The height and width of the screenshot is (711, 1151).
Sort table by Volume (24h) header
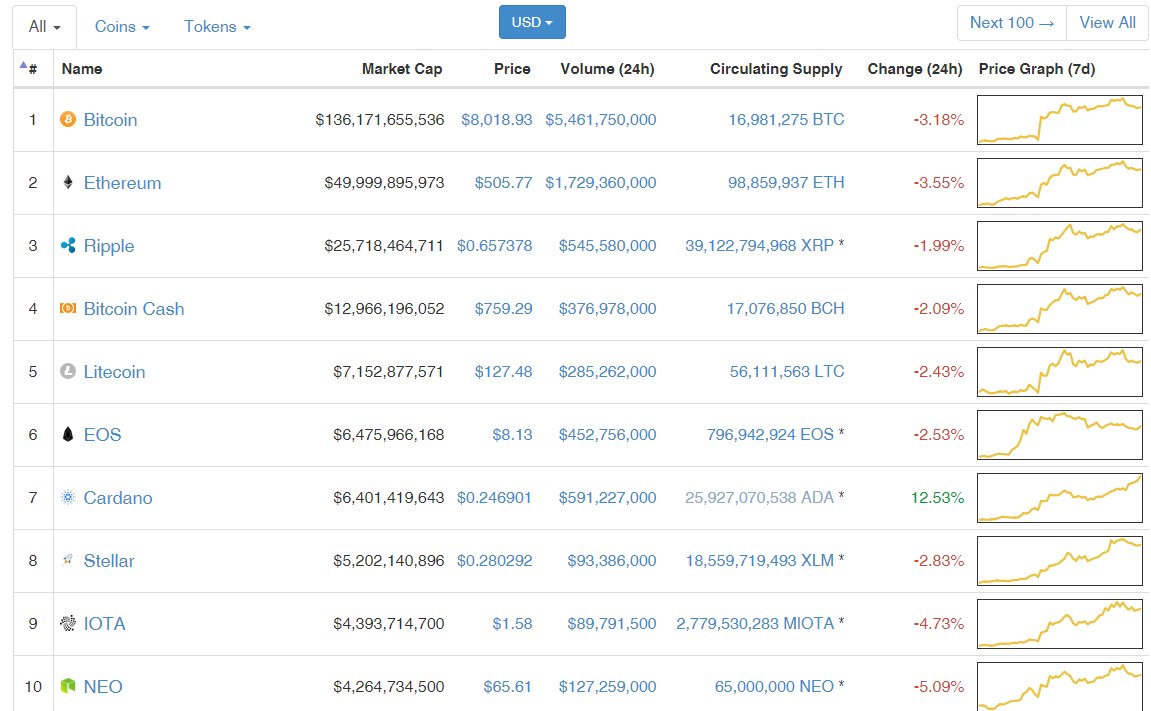(x=607, y=69)
